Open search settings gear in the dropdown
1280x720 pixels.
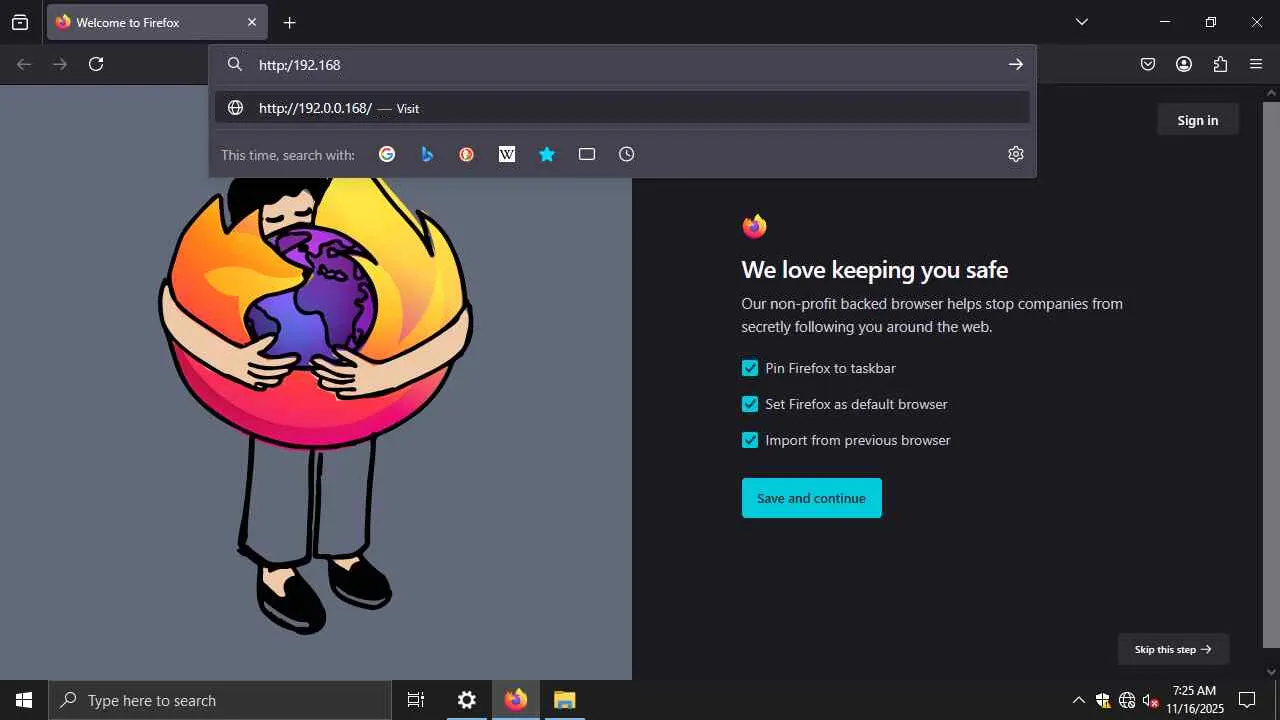pyautogui.click(x=1016, y=154)
